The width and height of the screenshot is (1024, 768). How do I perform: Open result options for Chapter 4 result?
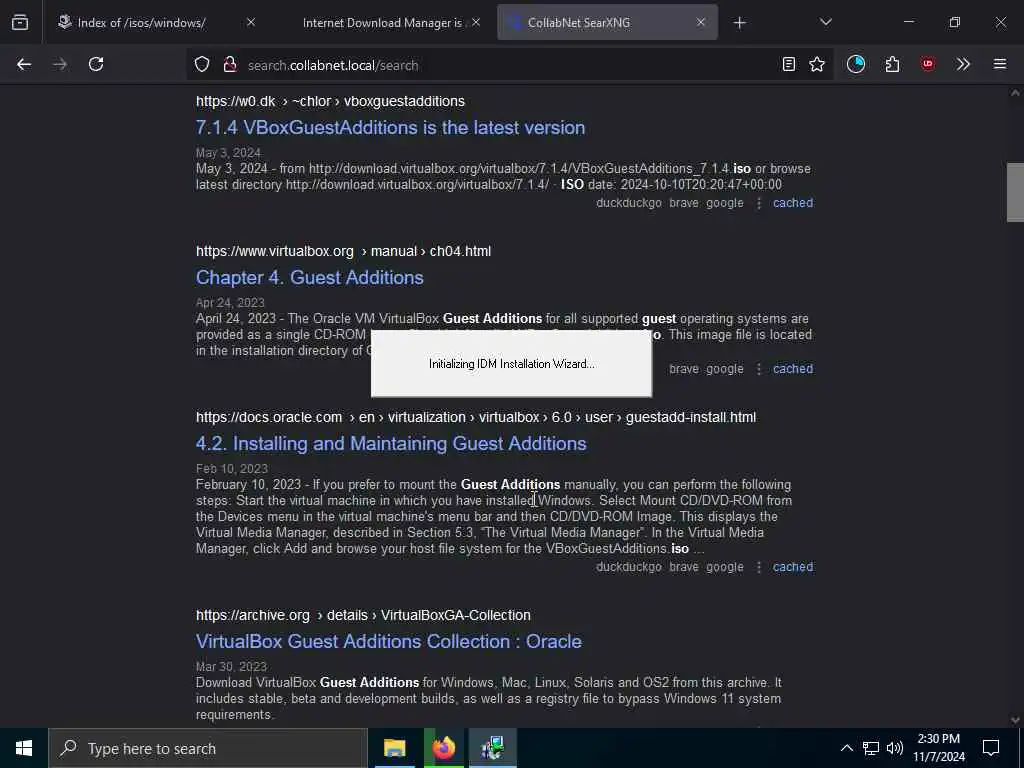coord(759,369)
